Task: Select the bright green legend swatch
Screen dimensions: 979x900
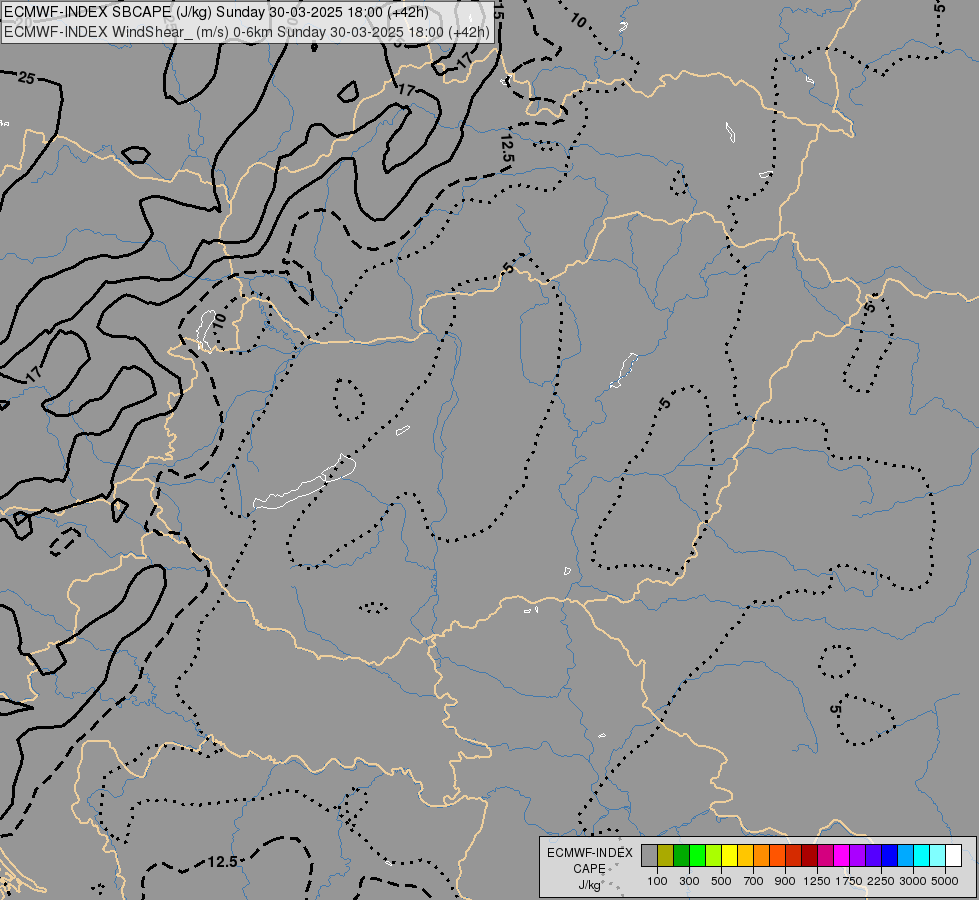Action: click(697, 856)
